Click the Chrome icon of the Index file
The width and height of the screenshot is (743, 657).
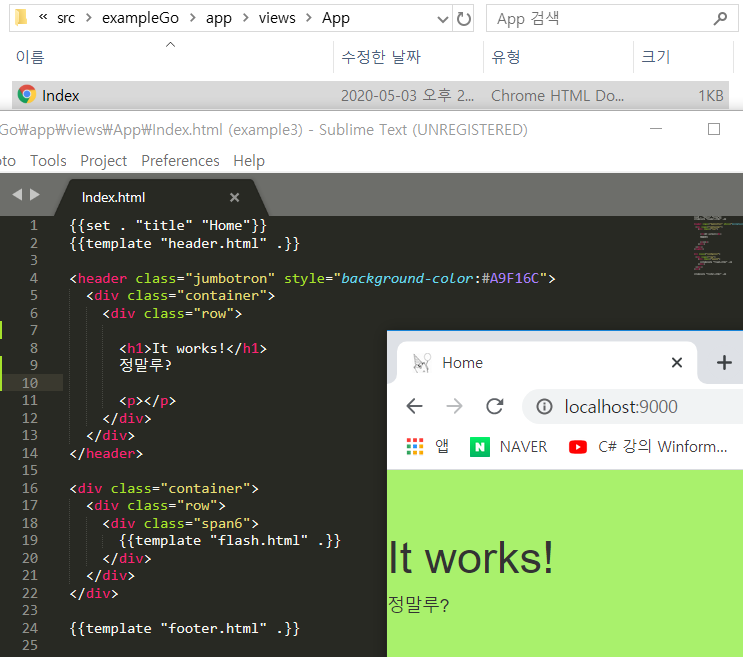point(27,95)
